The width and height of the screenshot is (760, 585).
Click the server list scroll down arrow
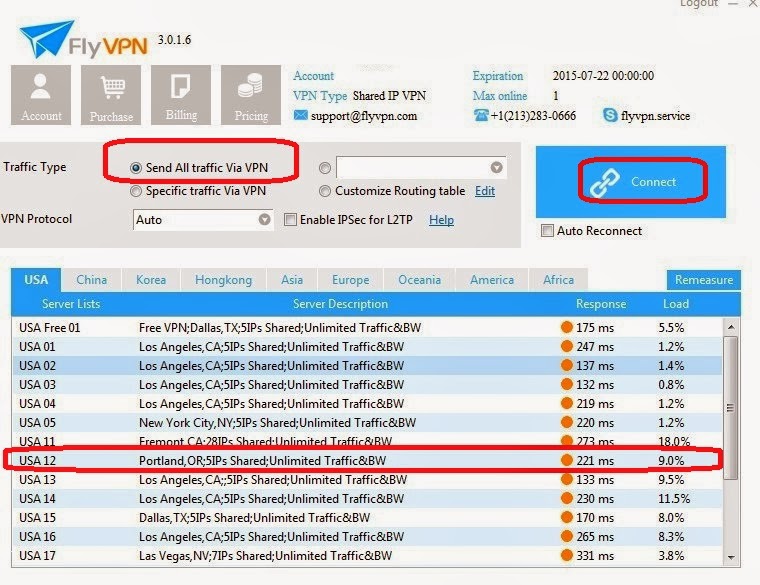pyautogui.click(x=731, y=557)
